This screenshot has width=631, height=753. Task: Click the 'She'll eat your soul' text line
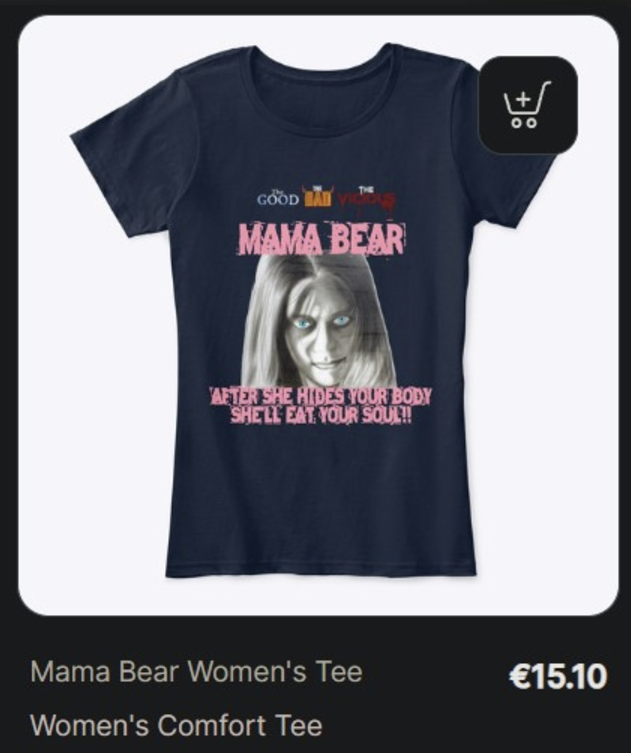(x=321, y=415)
